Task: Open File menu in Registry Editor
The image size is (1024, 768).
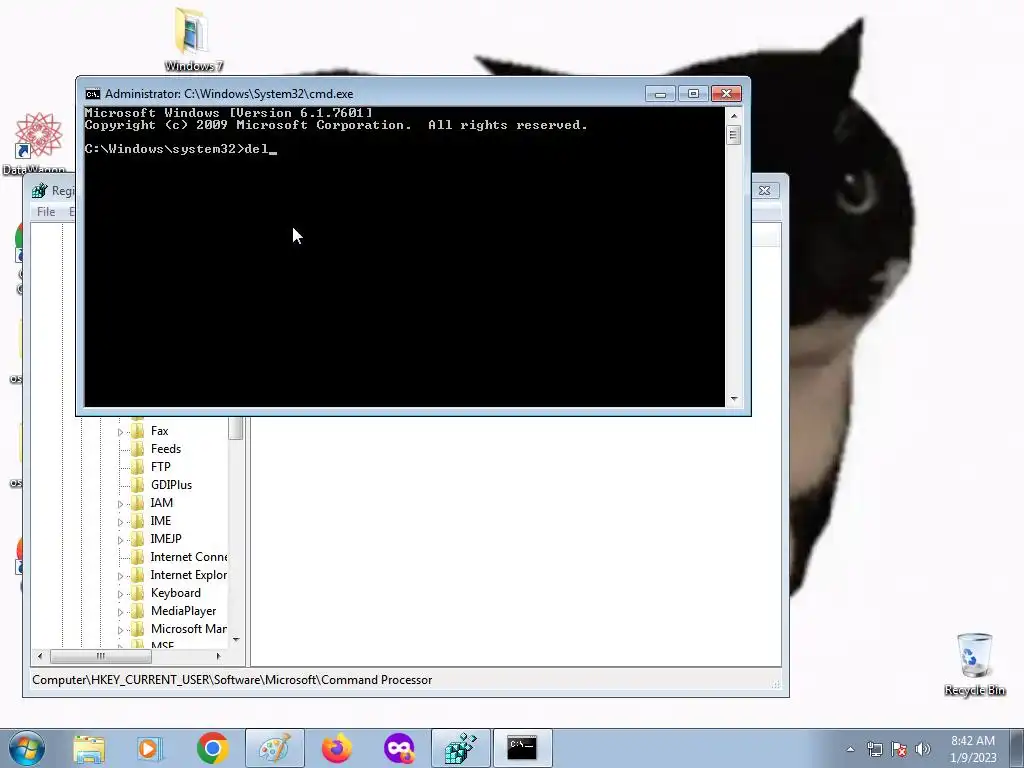Action: pyautogui.click(x=46, y=212)
